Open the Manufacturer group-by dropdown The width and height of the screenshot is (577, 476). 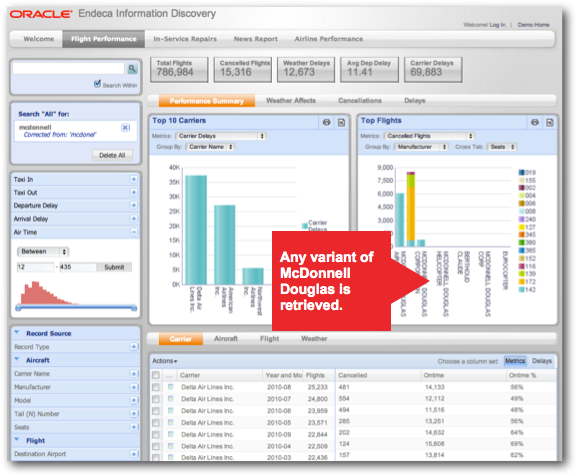(x=421, y=147)
